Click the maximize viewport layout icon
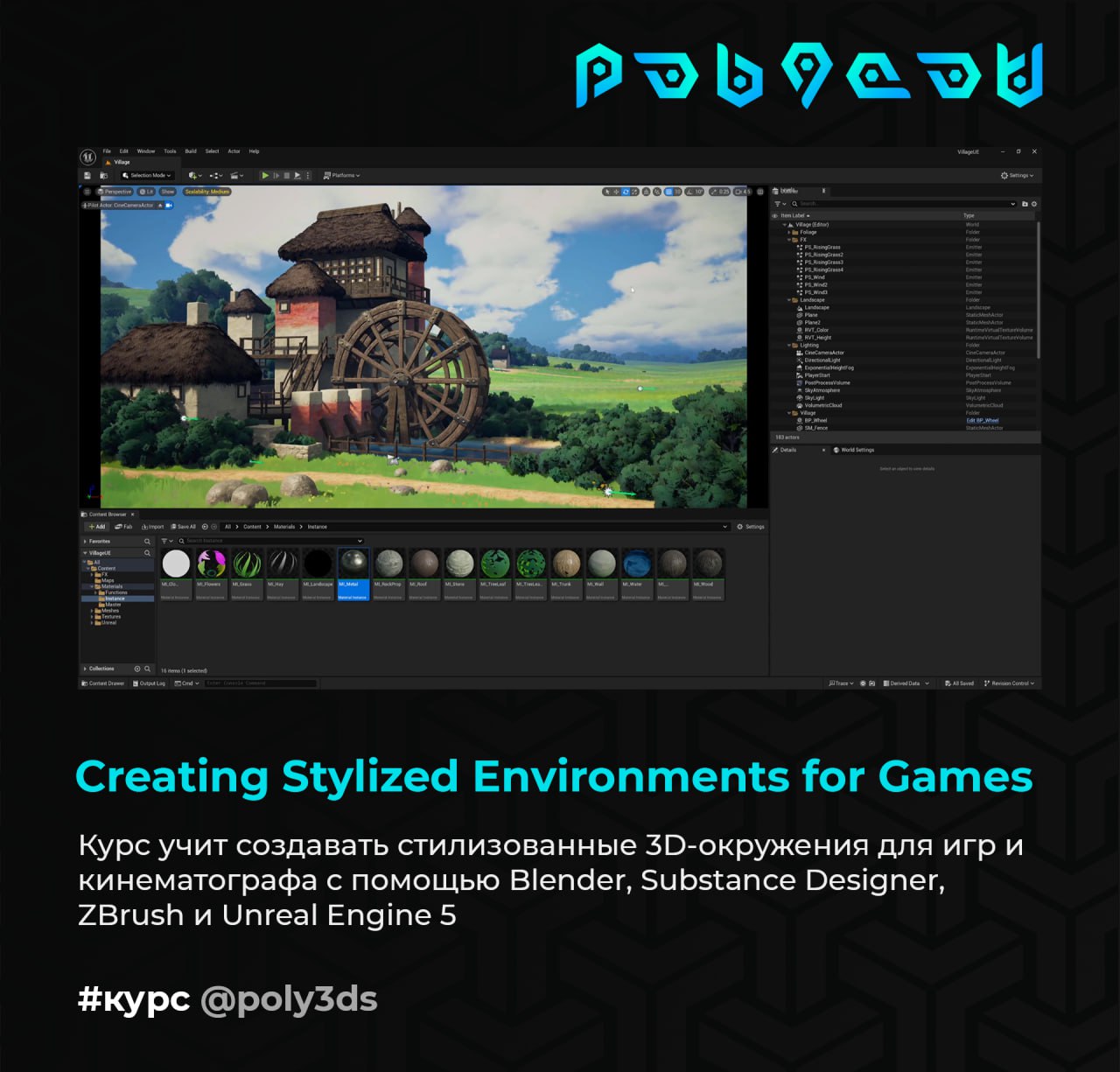 760,192
